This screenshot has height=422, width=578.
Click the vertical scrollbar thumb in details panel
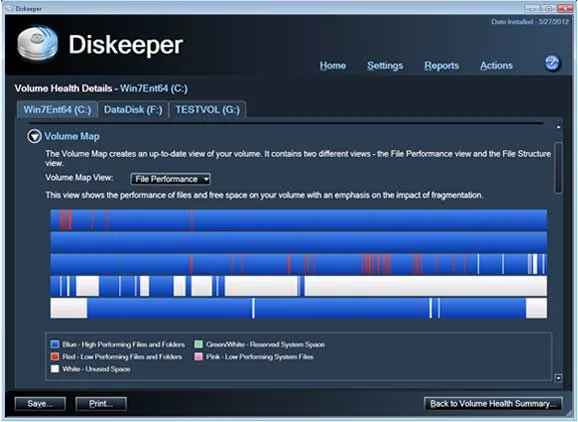558,168
